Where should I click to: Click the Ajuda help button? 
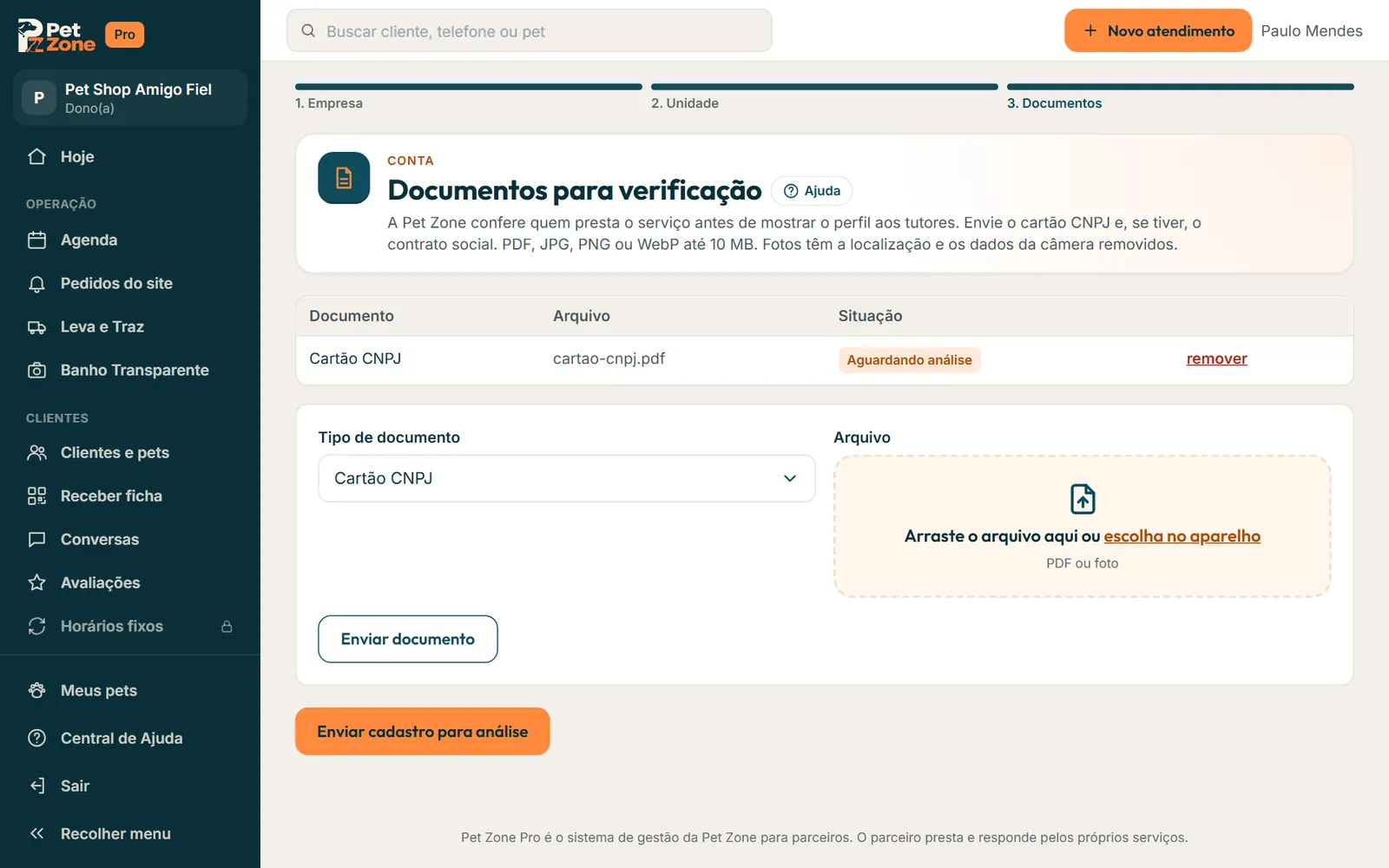pos(812,191)
